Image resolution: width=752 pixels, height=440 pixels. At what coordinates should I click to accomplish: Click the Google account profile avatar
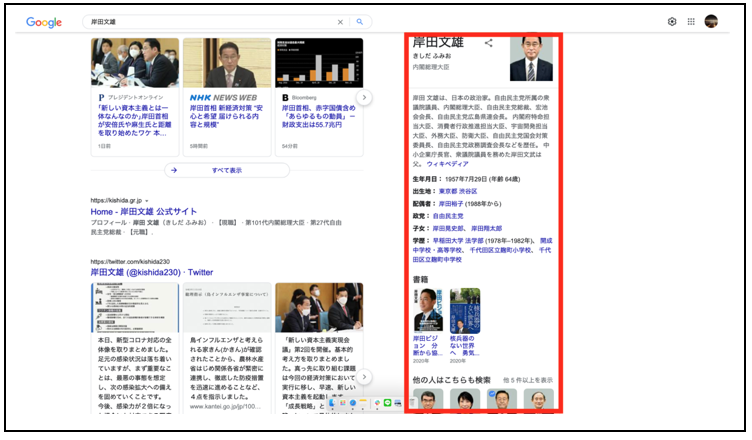pyautogui.click(x=711, y=21)
